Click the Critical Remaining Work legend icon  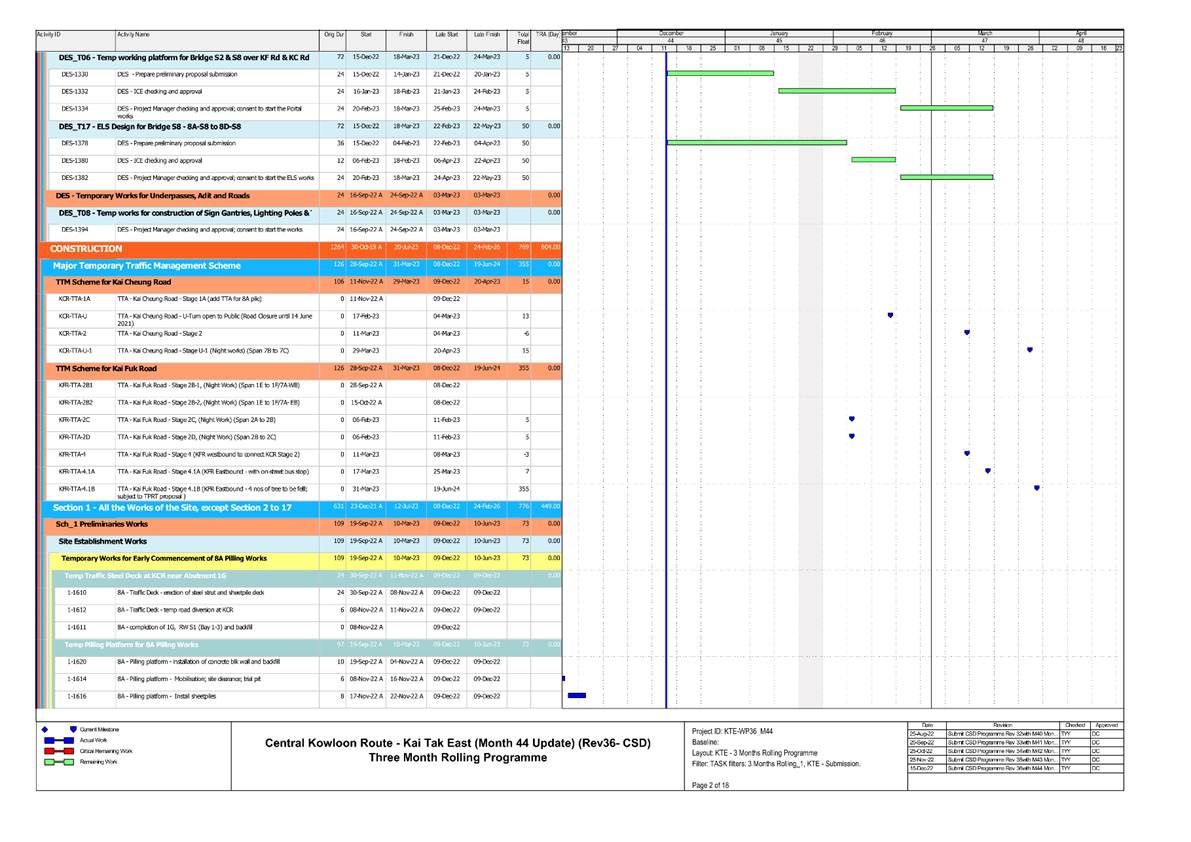tap(60, 751)
